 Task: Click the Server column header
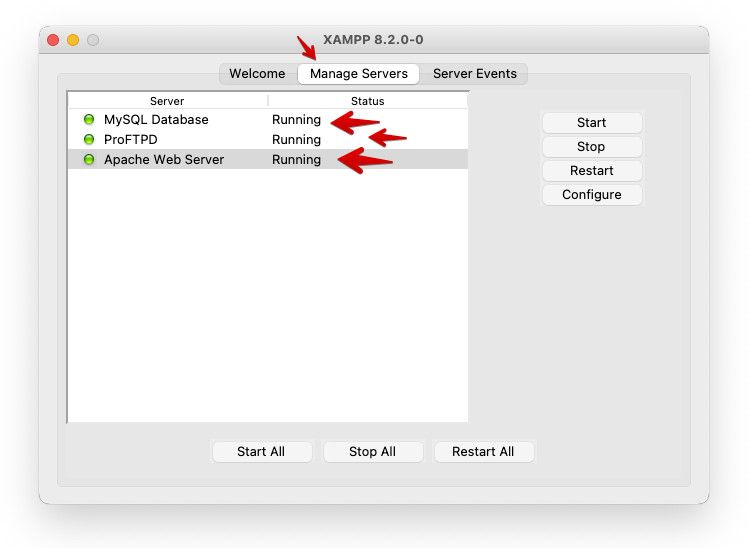pyautogui.click(x=167, y=101)
